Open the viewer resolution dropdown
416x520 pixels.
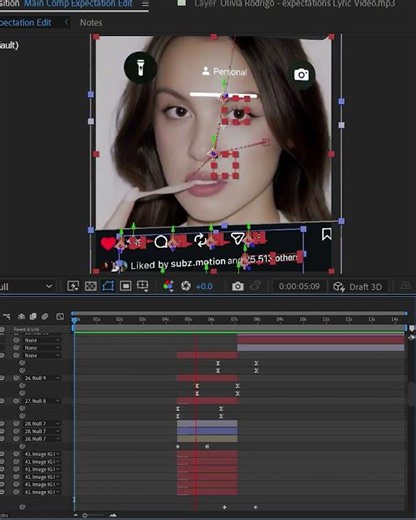[x=27, y=286]
